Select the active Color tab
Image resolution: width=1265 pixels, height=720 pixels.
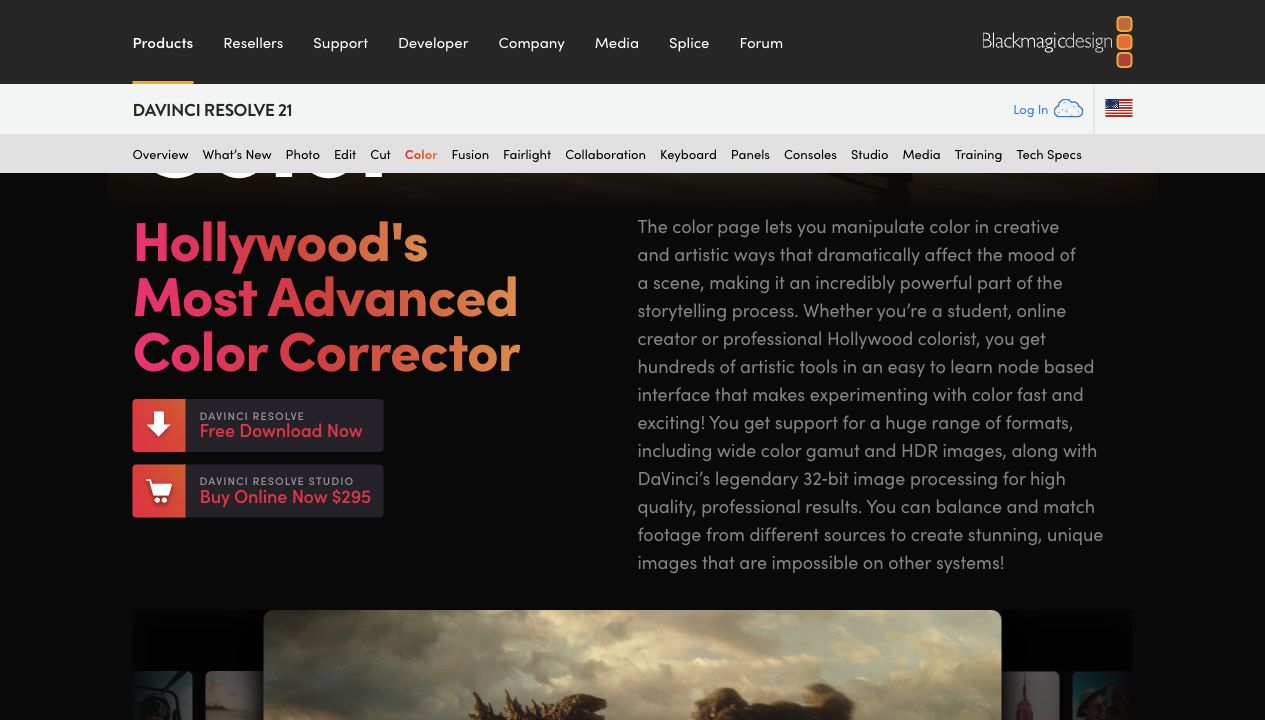pos(421,154)
